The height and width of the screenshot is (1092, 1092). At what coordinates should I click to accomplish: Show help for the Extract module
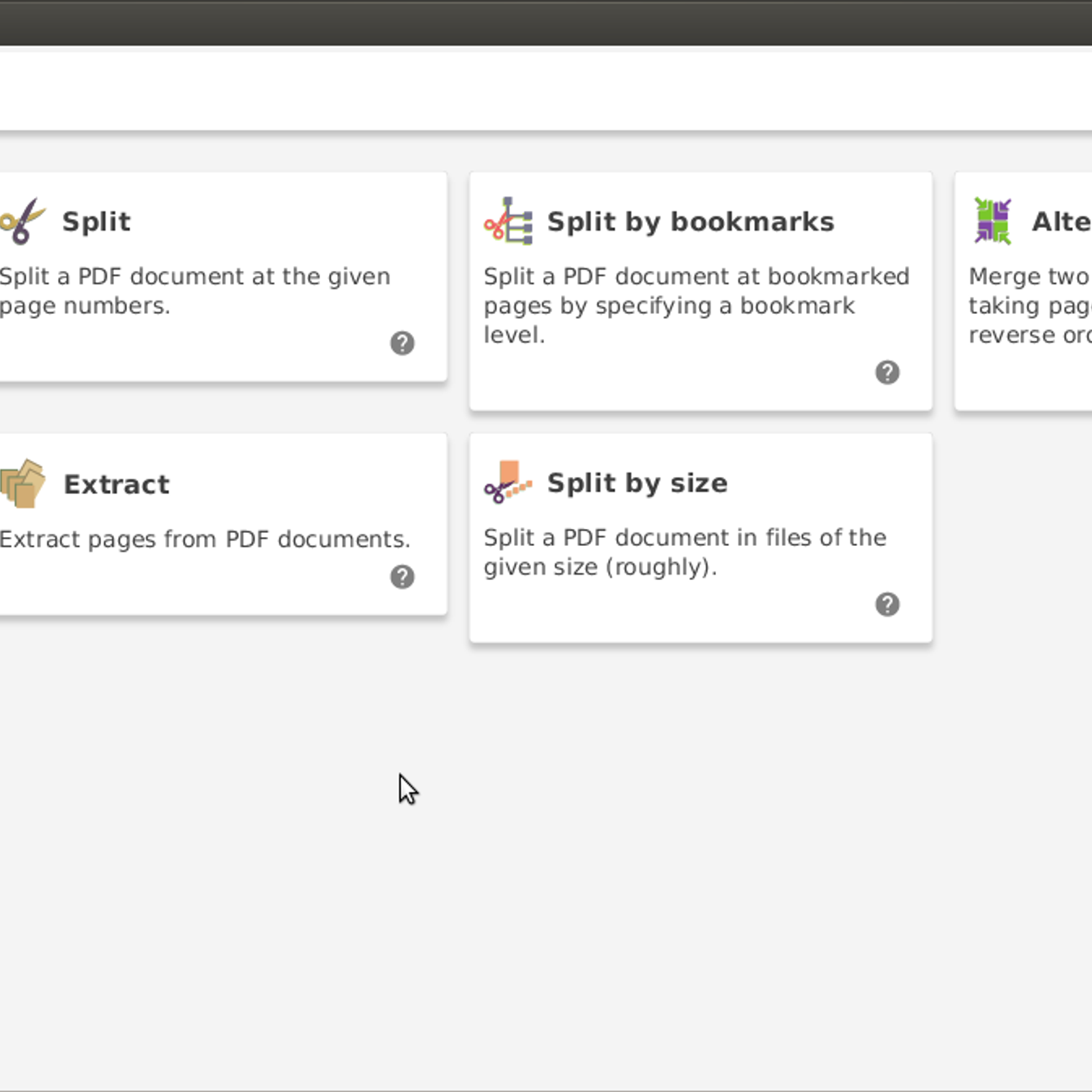tap(402, 577)
